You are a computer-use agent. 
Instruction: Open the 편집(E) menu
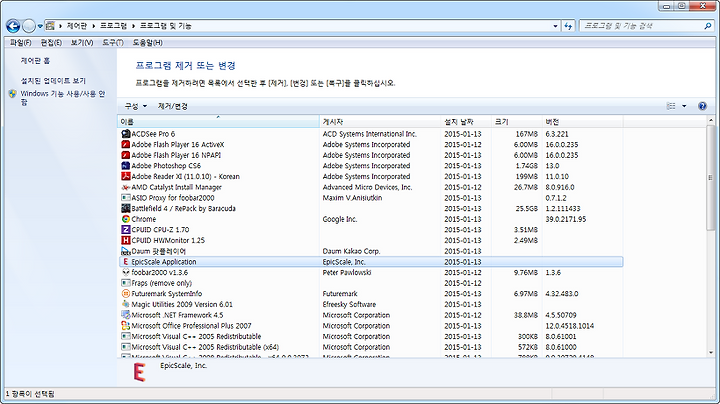coord(51,43)
